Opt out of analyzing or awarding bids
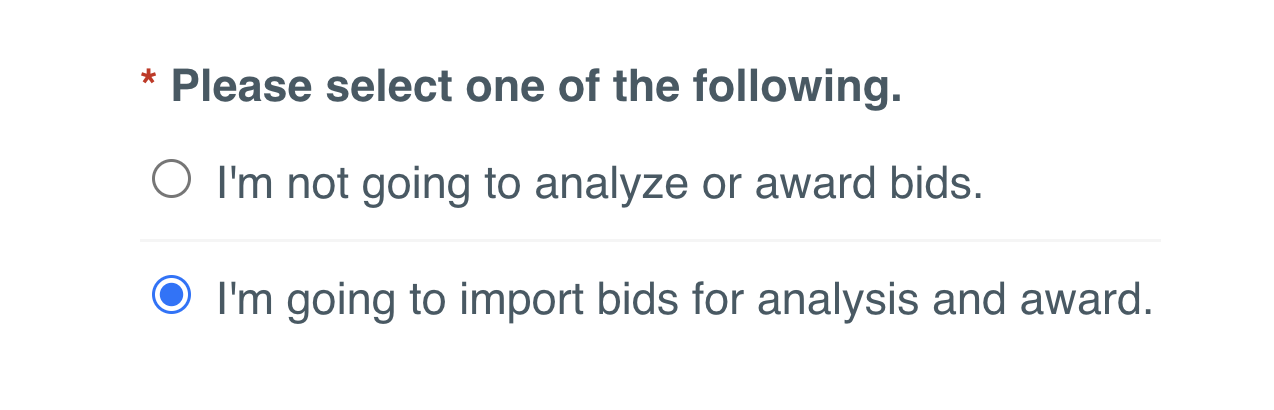The height and width of the screenshot is (410, 1274). point(171,181)
